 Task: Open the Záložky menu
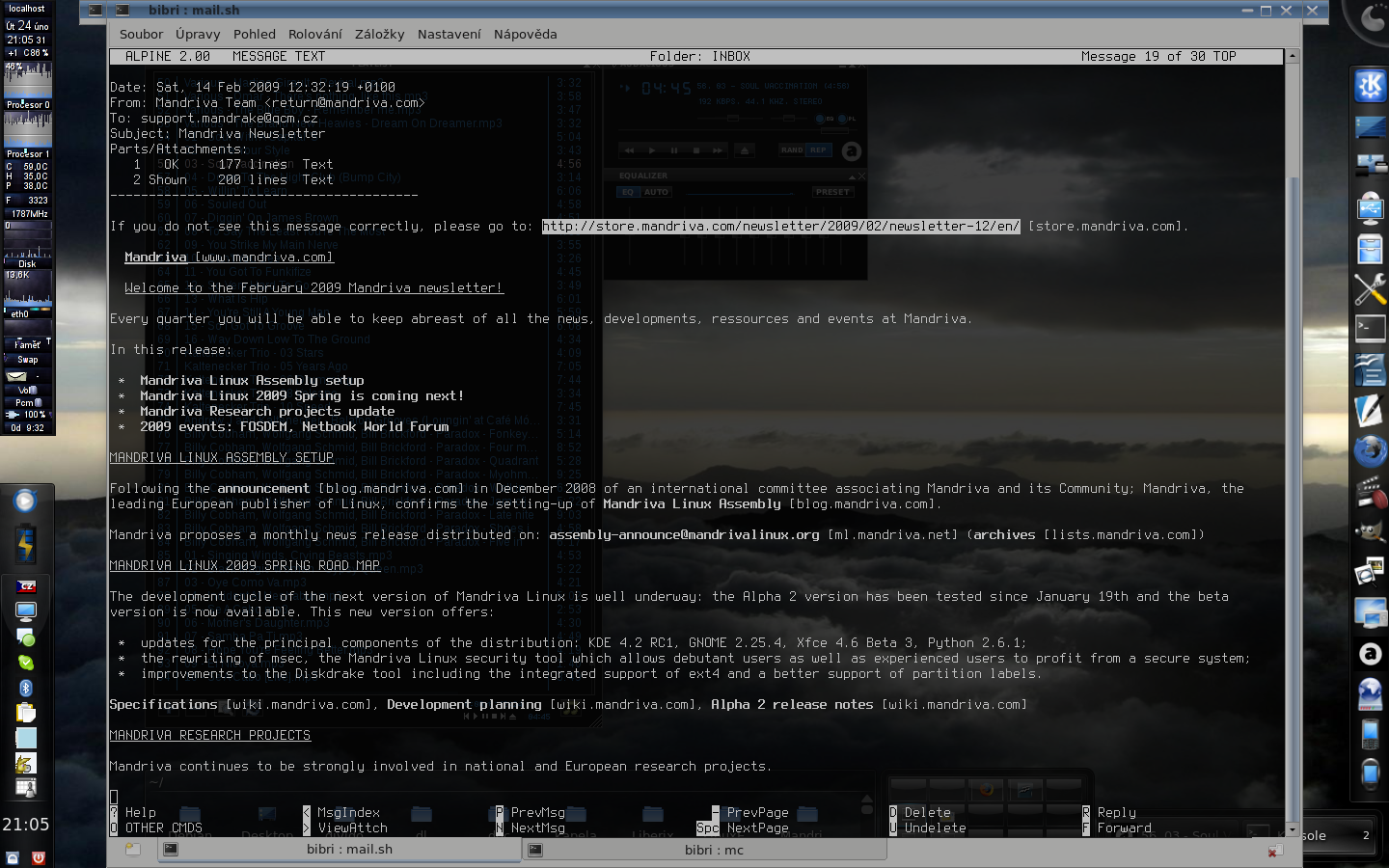(x=380, y=34)
